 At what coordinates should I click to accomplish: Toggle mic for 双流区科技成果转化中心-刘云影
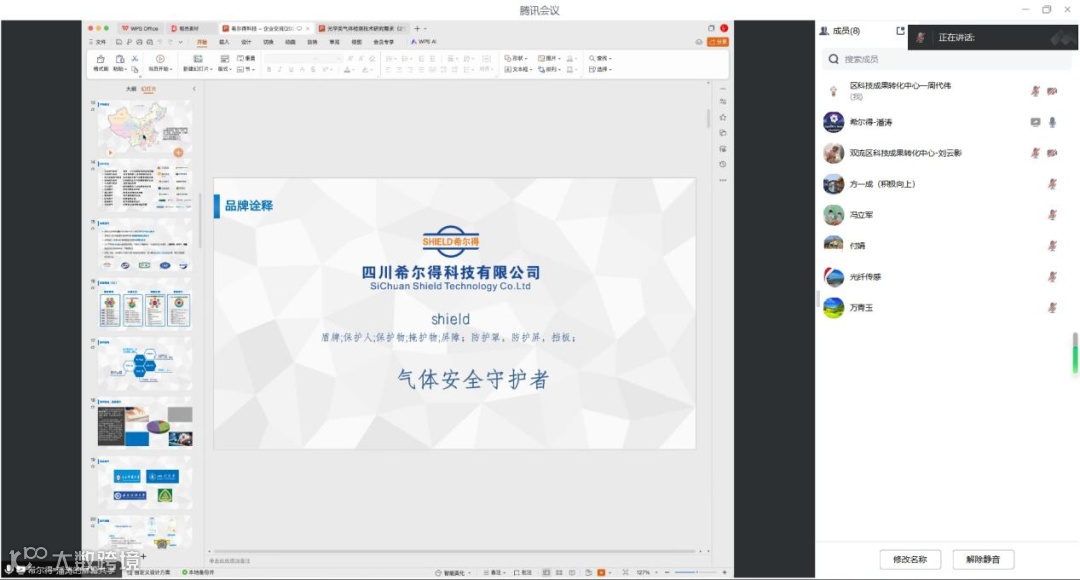pos(1035,153)
